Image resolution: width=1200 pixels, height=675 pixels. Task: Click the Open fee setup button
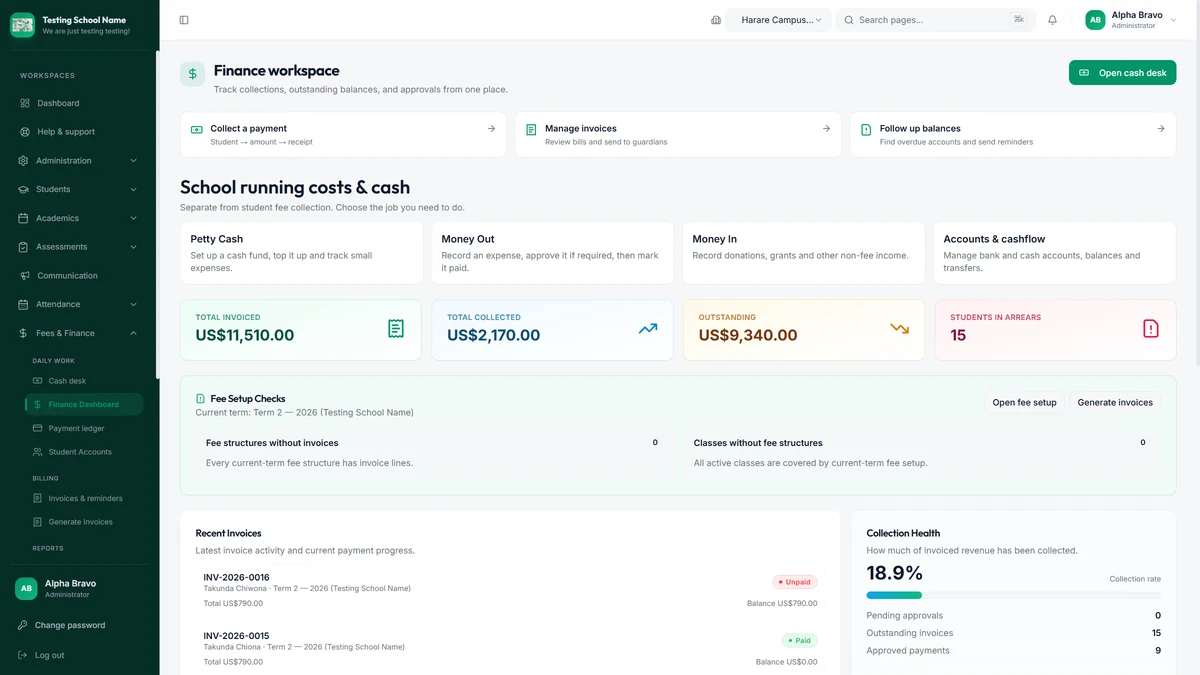point(1024,402)
